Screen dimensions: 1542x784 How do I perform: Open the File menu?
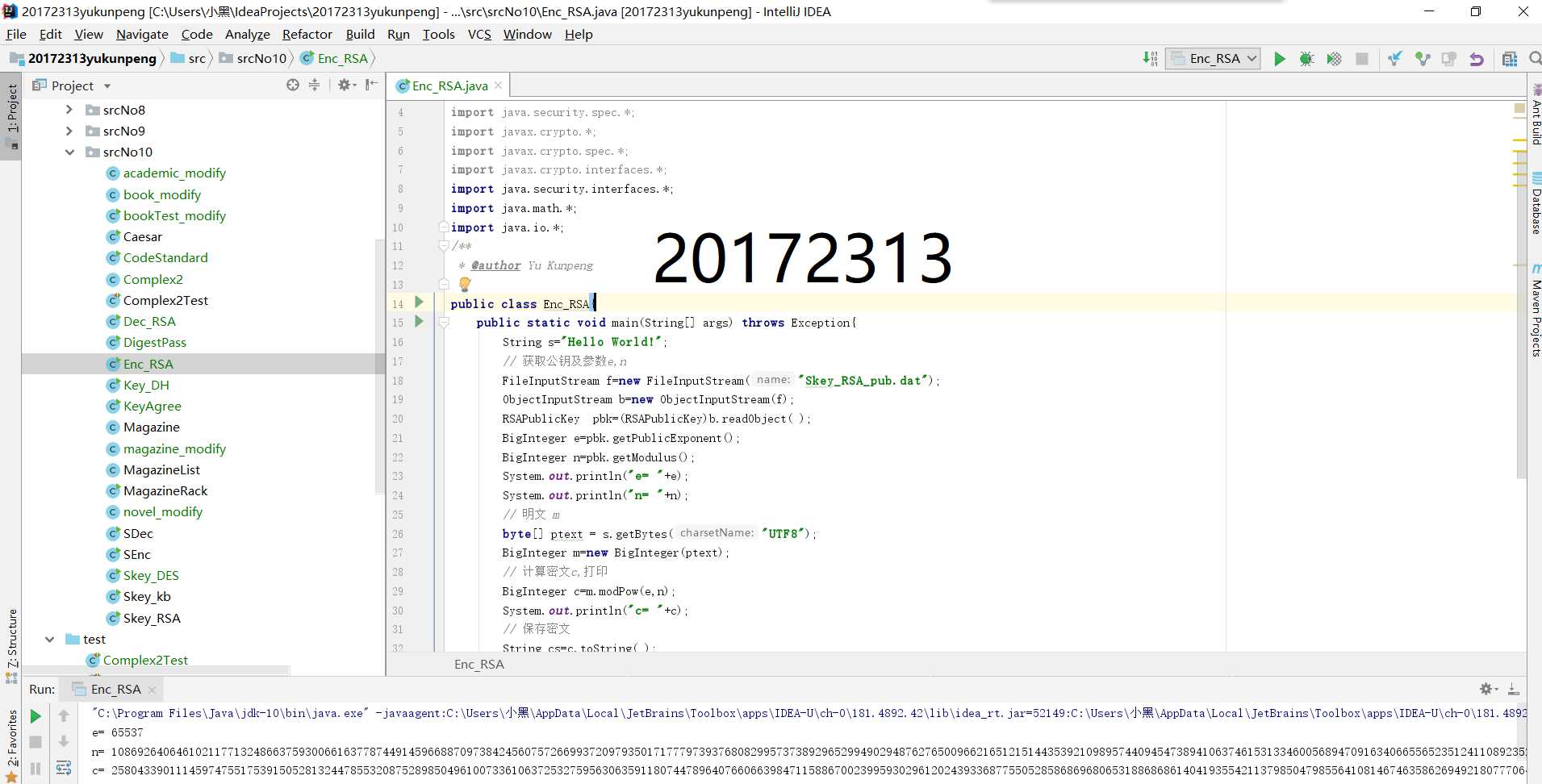16,34
